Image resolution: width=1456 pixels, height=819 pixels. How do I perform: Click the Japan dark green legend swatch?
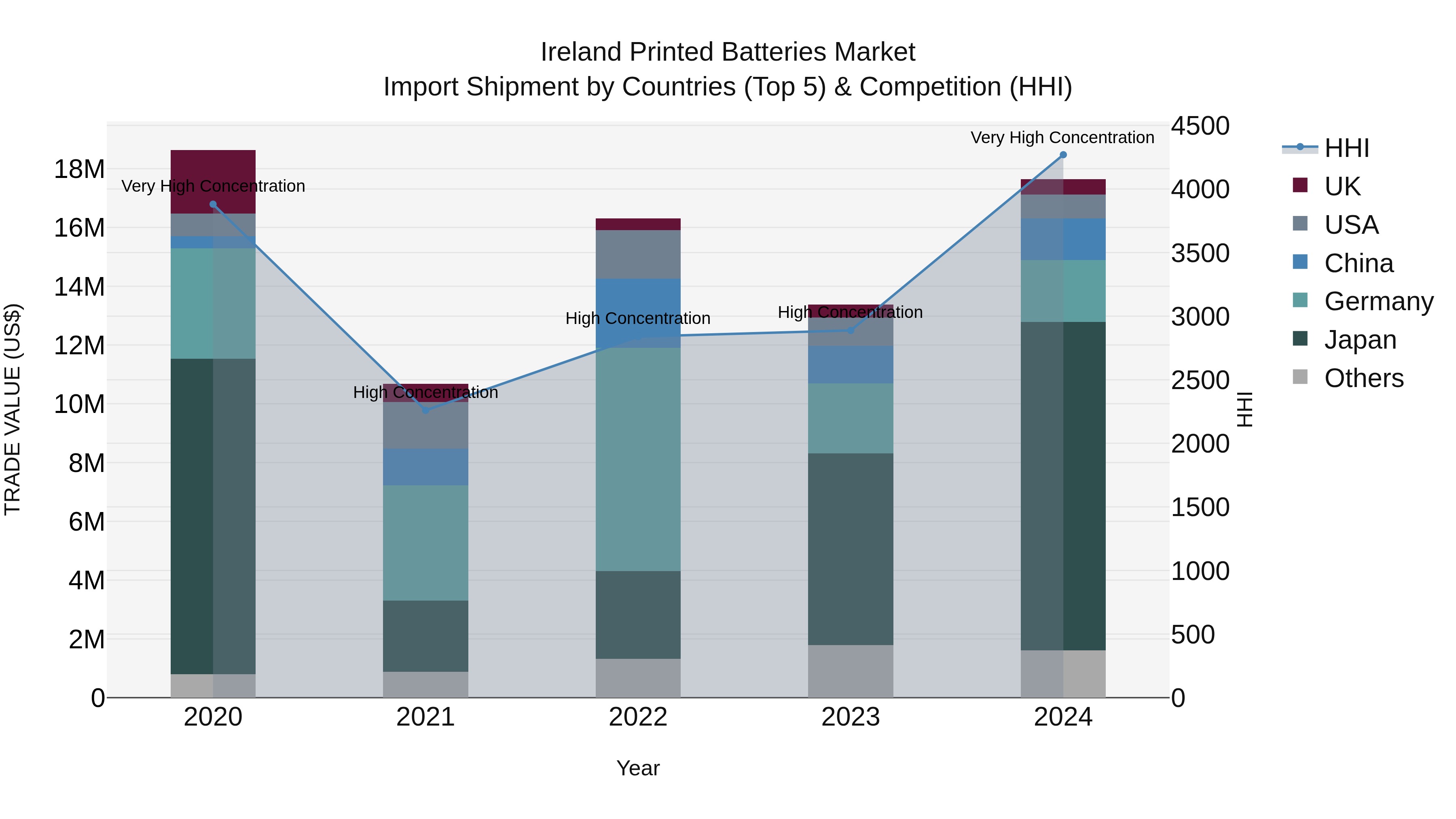[x=1300, y=339]
